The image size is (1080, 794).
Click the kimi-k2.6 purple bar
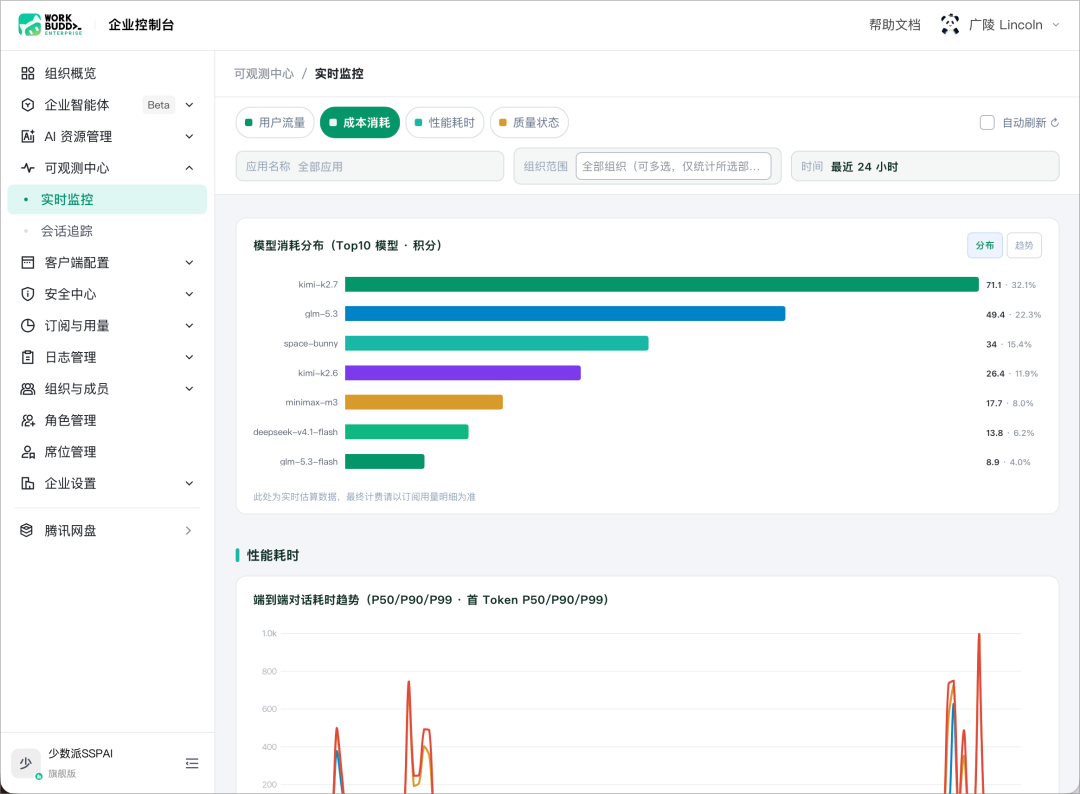tap(463, 373)
